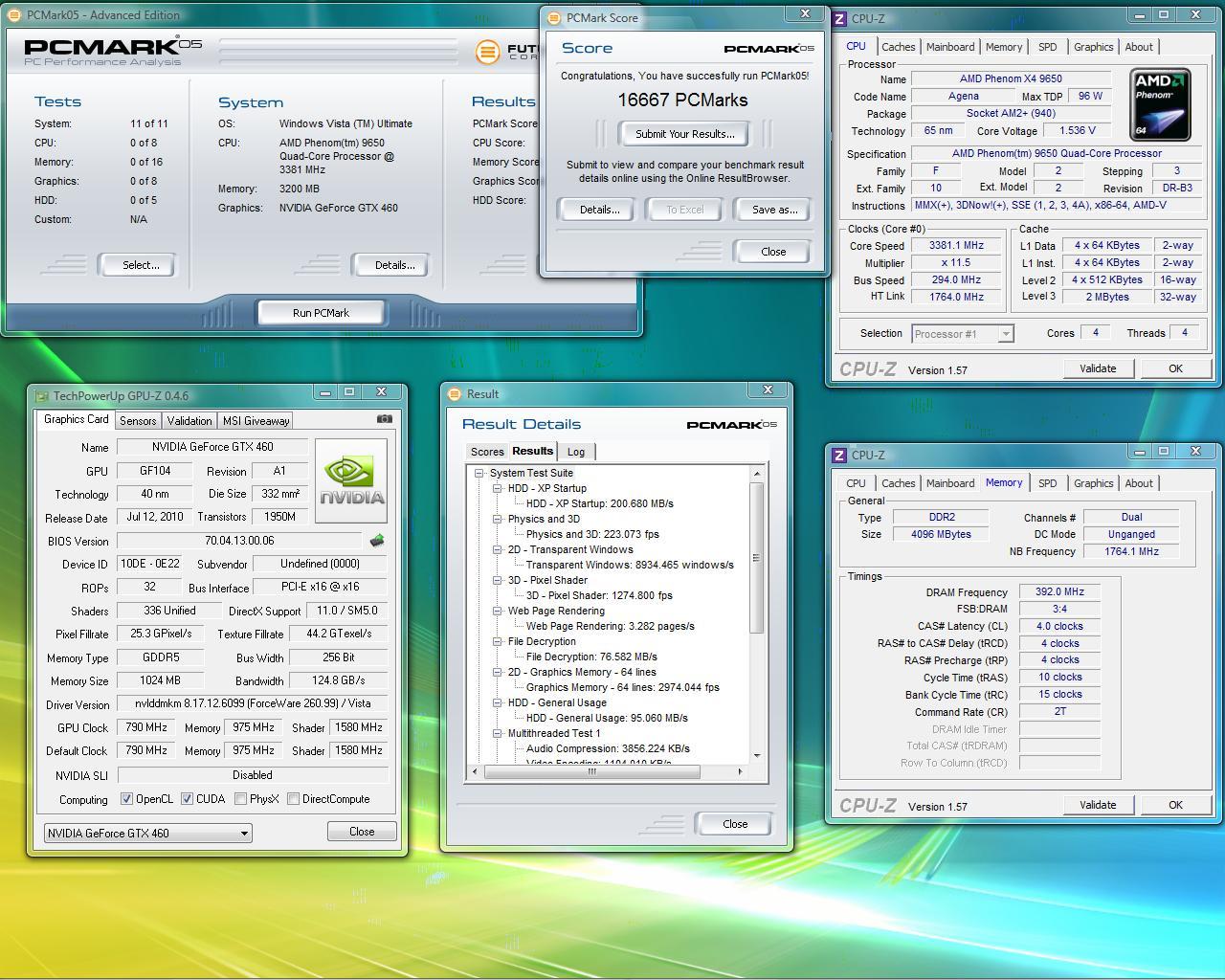Click the upper CPU-Z window title icon

[839, 18]
